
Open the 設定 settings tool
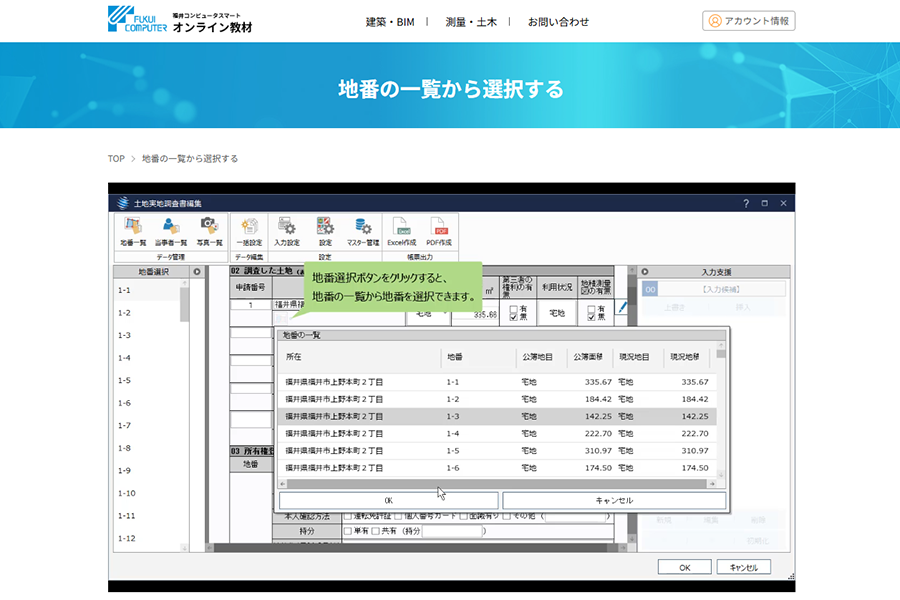pyautogui.click(x=326, y=230)
